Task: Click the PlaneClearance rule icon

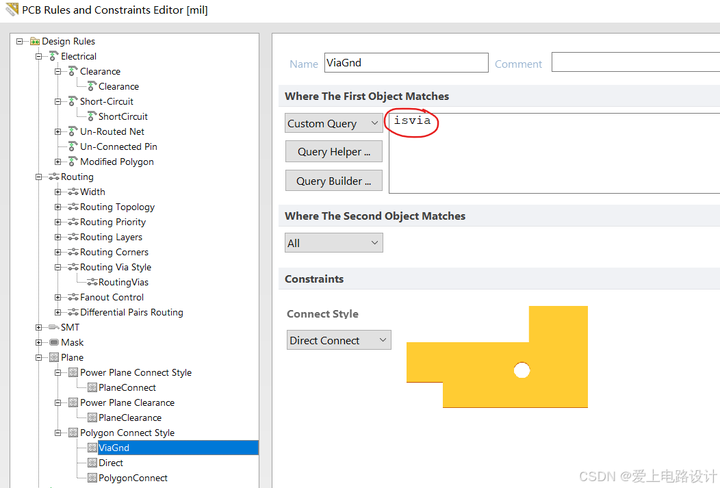Action: tap(92, 417)
